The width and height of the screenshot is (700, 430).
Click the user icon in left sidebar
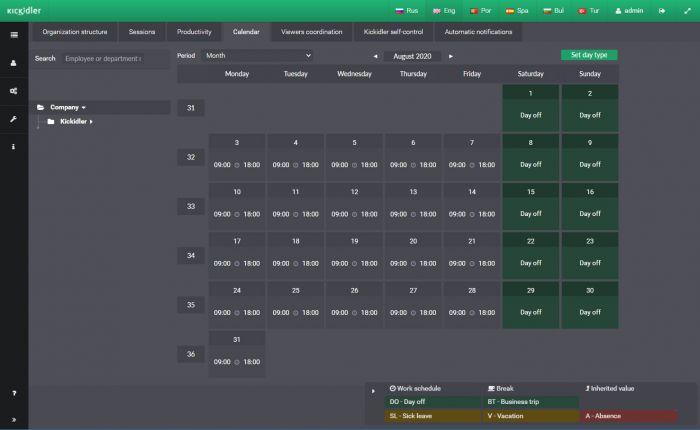14,63
